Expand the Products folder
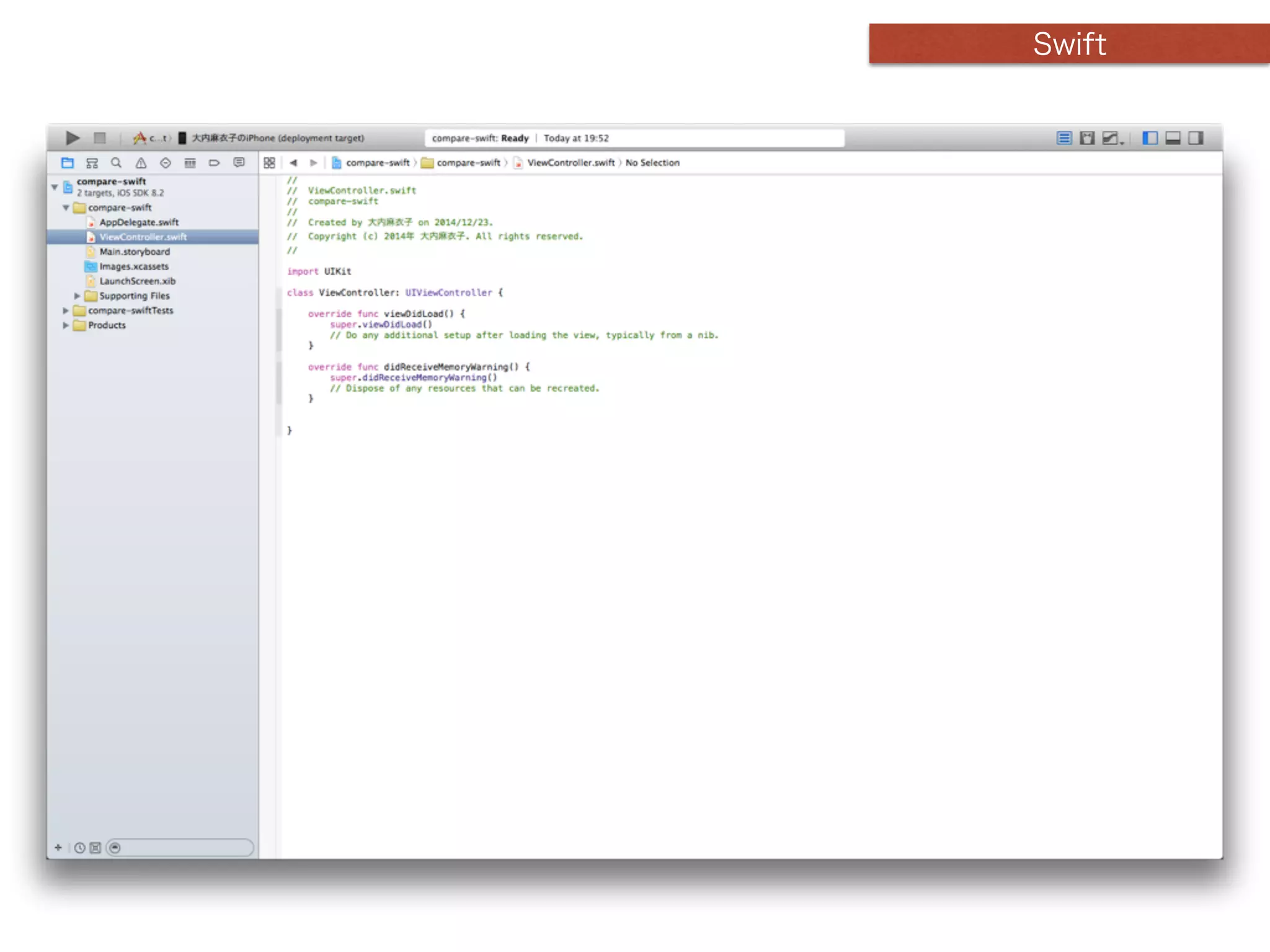The image size is (1270, 952). pyautogui.click(x=66, y=325)
